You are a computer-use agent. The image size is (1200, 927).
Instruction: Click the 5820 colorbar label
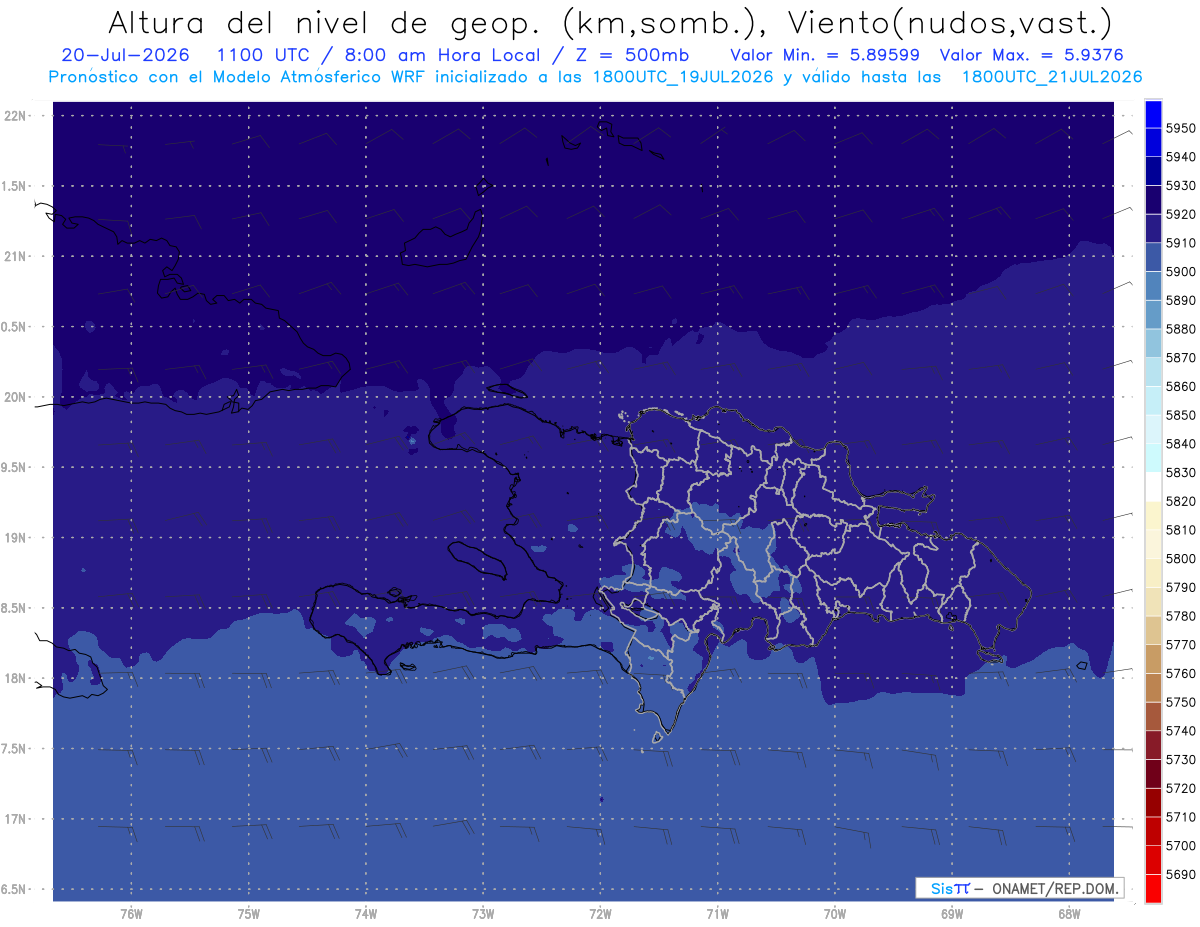coord(1181,501)
